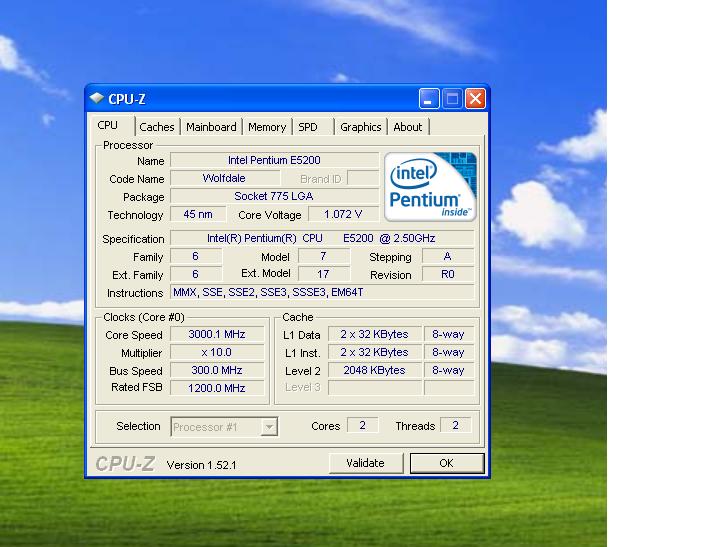720x547 pixels.
Task: Select the SPD tab
Action: tap(312, 127)
